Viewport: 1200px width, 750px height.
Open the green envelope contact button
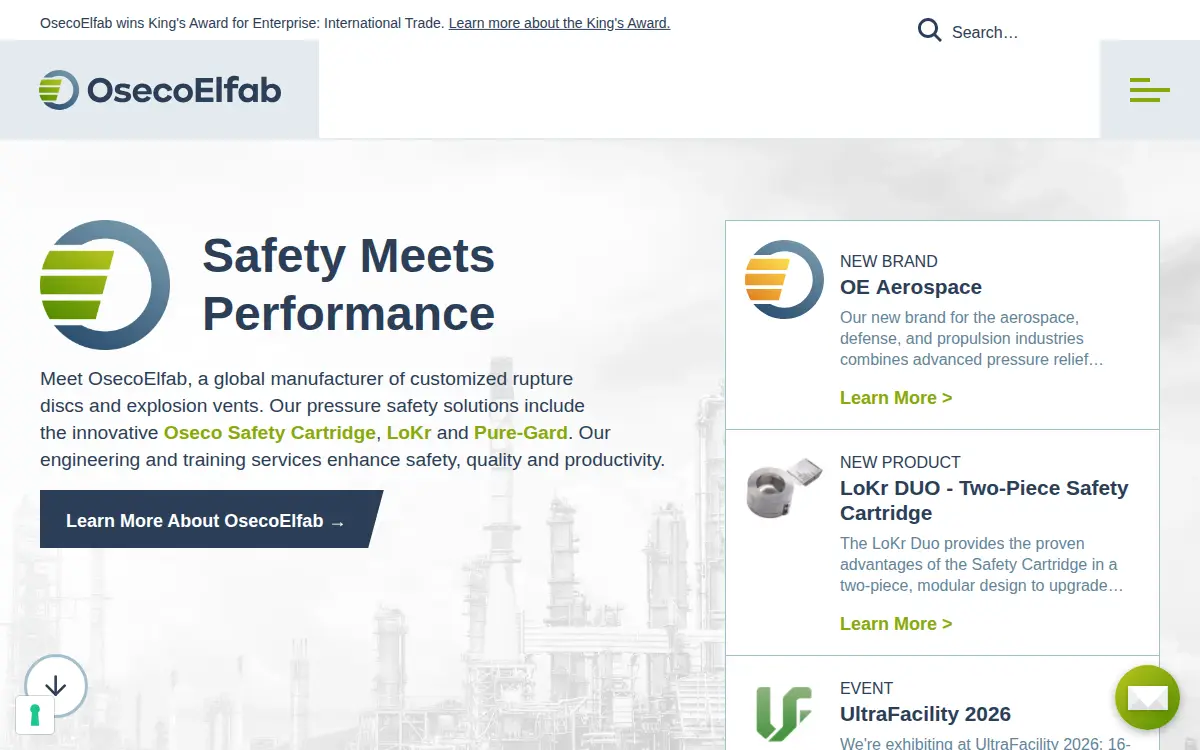tap(1147, 697)
